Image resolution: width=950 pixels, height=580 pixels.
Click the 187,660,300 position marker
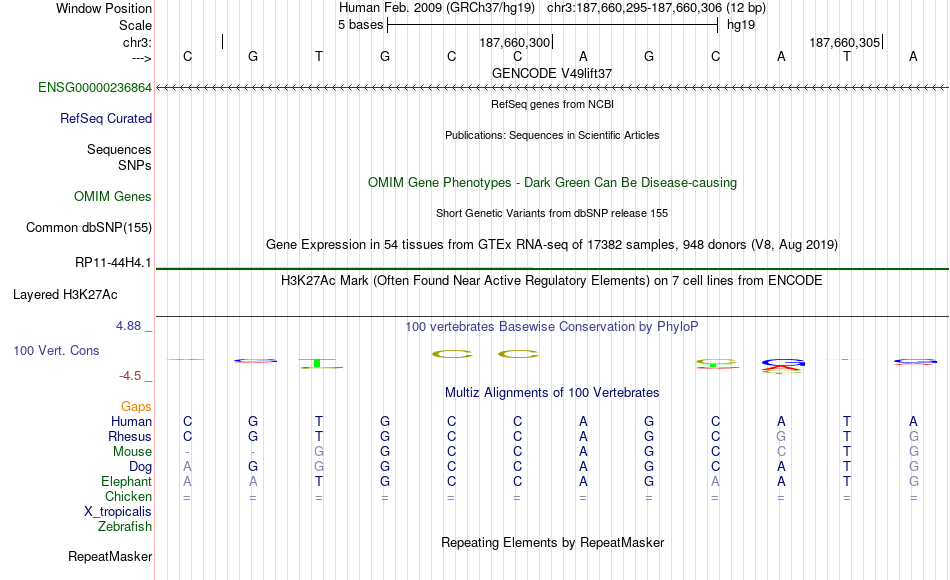pos(516,42)
